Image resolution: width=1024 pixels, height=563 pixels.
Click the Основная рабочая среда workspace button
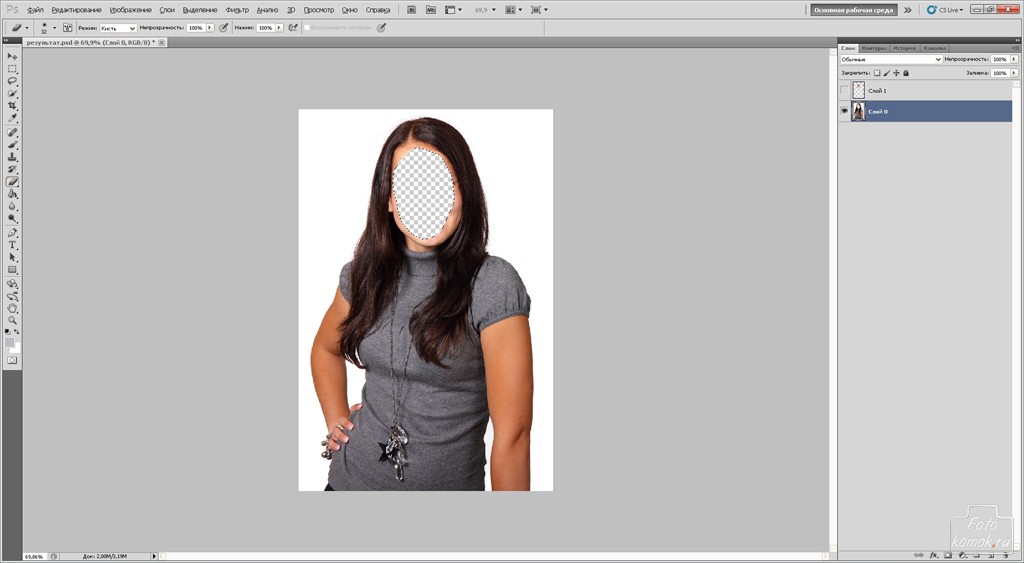click(854, 10)
